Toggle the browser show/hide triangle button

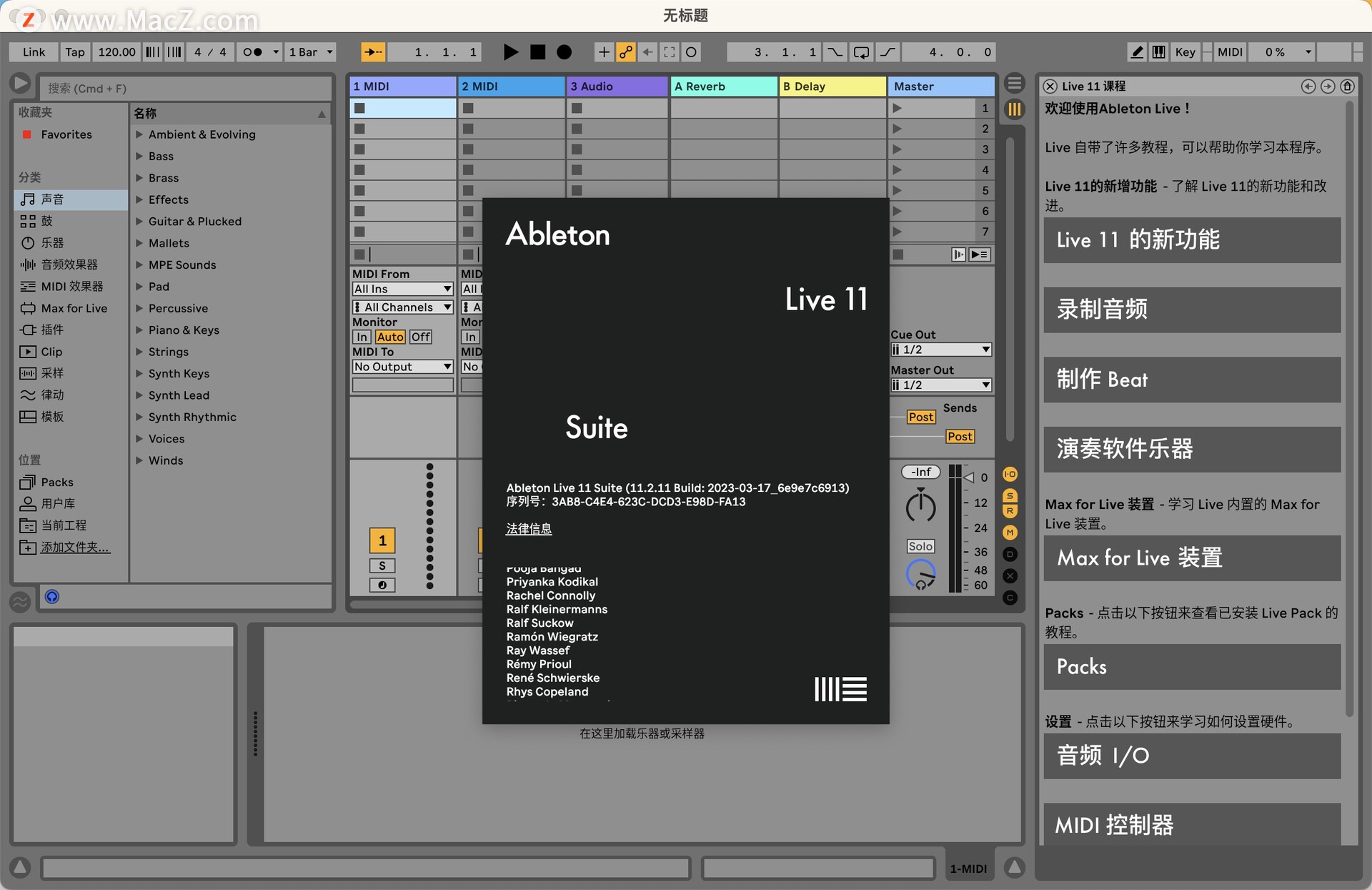click(x=21, y=84)
